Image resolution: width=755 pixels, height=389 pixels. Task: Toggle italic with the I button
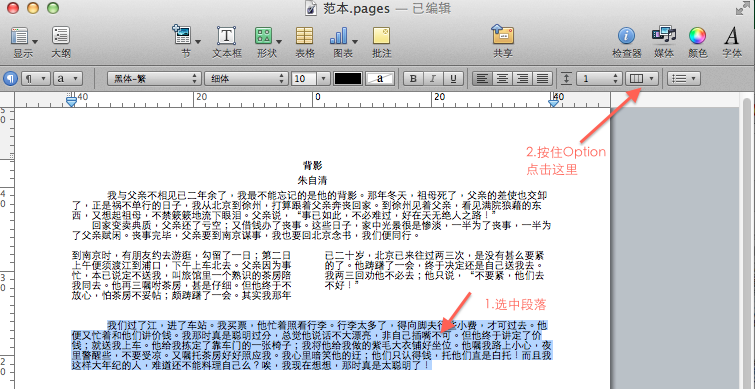[433, 78]
